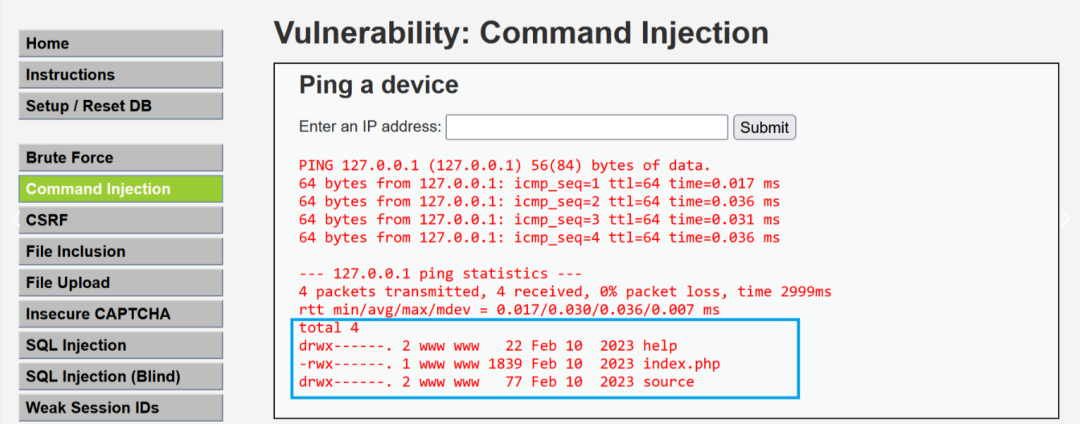1080x424 pixels.
Task: Click the 'source' directory entry in output
Action: point(668,382)
